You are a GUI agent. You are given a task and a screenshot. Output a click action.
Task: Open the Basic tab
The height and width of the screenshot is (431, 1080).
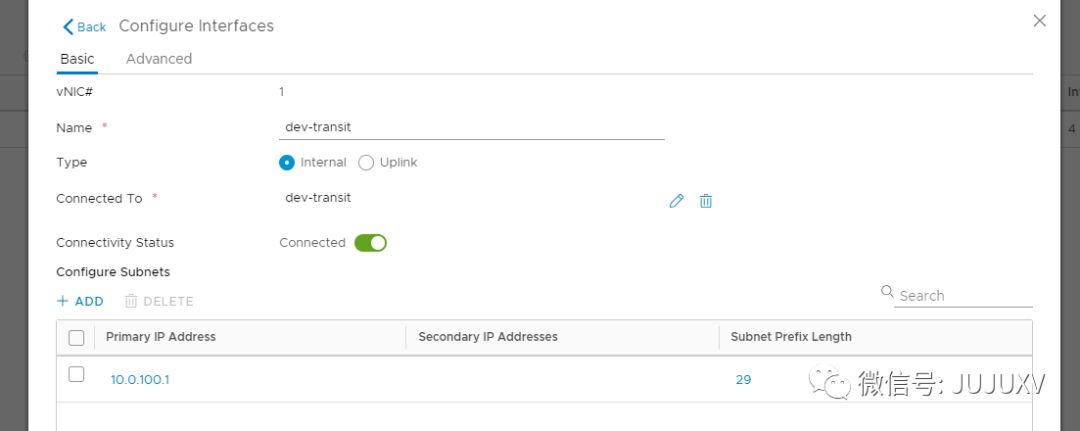pos(77,59)
